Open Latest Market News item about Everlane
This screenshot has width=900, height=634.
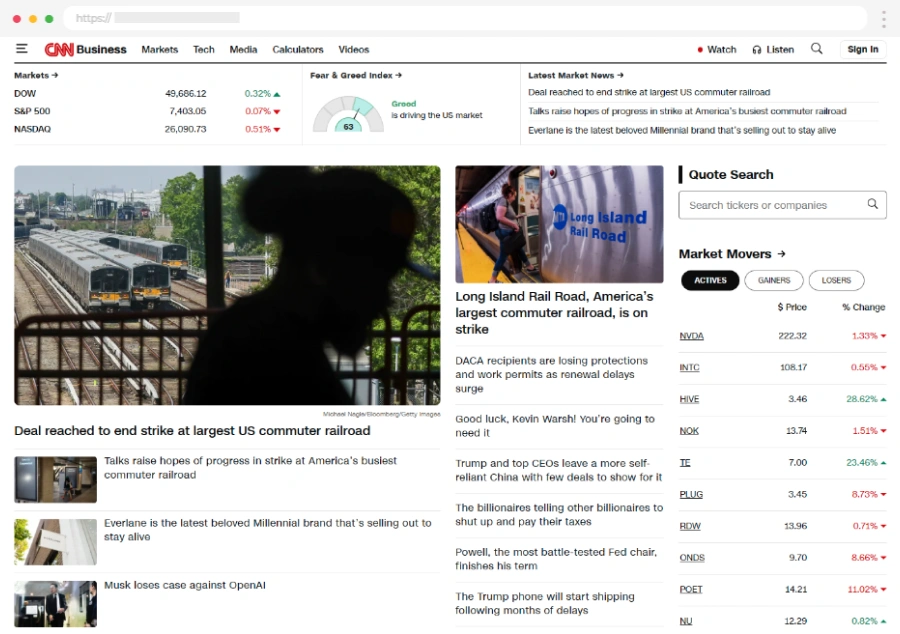click(682, 130)
